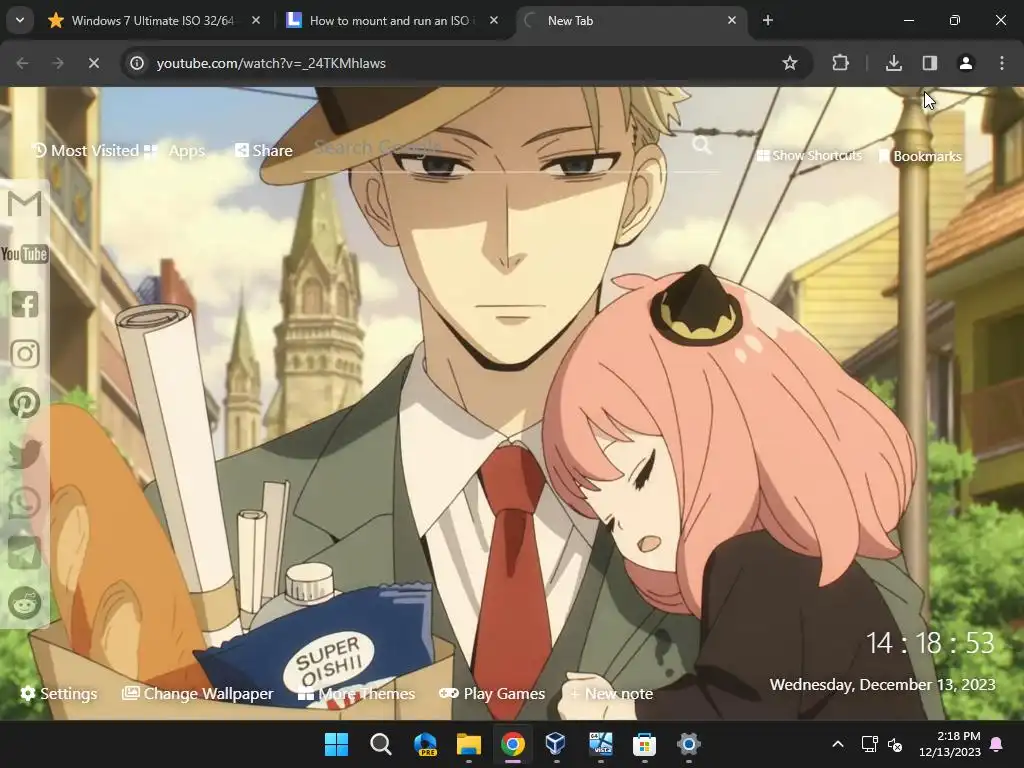
Task: View site information icon in address bar
Action: pyautogui.click(x=137, y=63)
